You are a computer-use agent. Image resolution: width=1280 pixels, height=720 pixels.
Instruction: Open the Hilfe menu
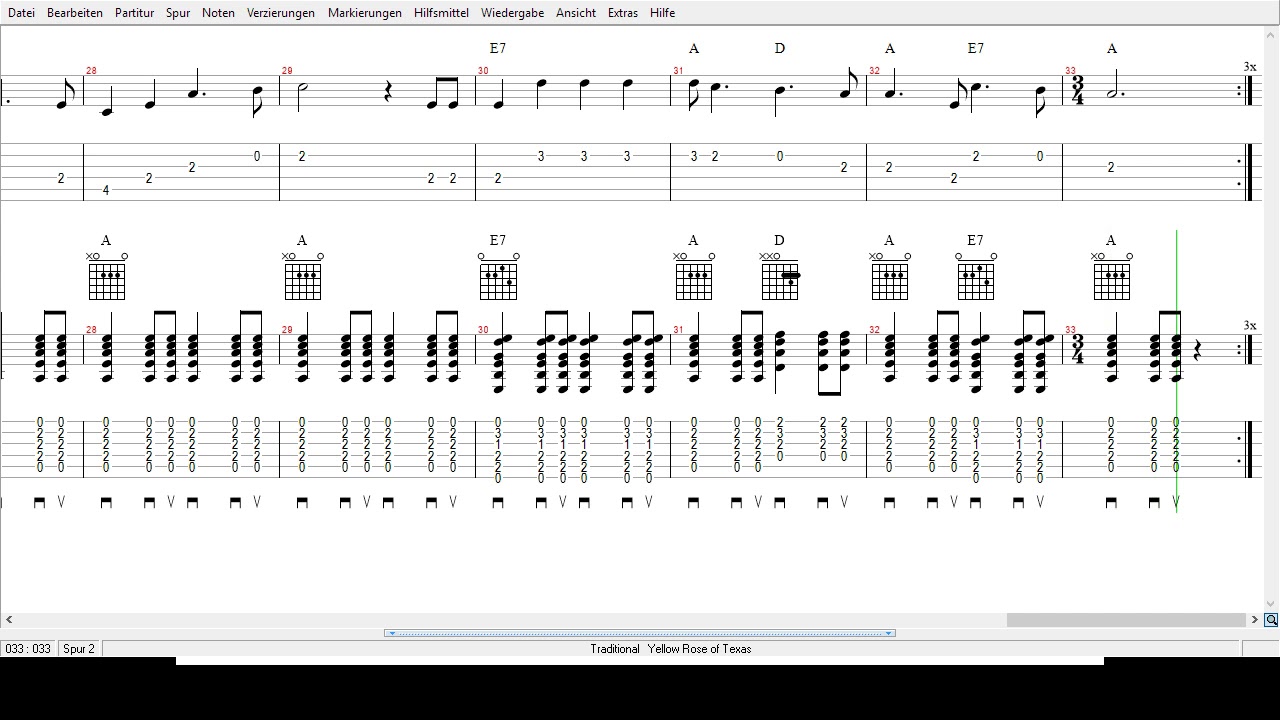coord(662,13)
